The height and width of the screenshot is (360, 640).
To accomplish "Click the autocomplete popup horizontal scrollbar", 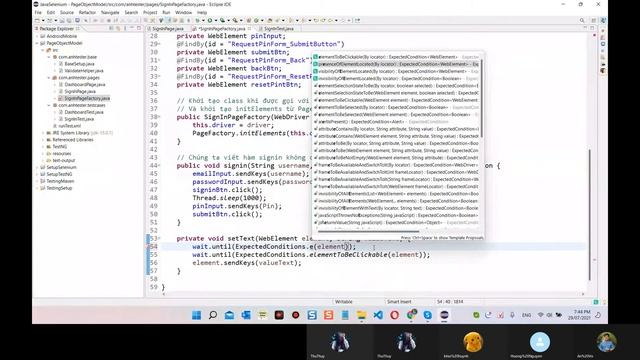I will pos(368,231).
